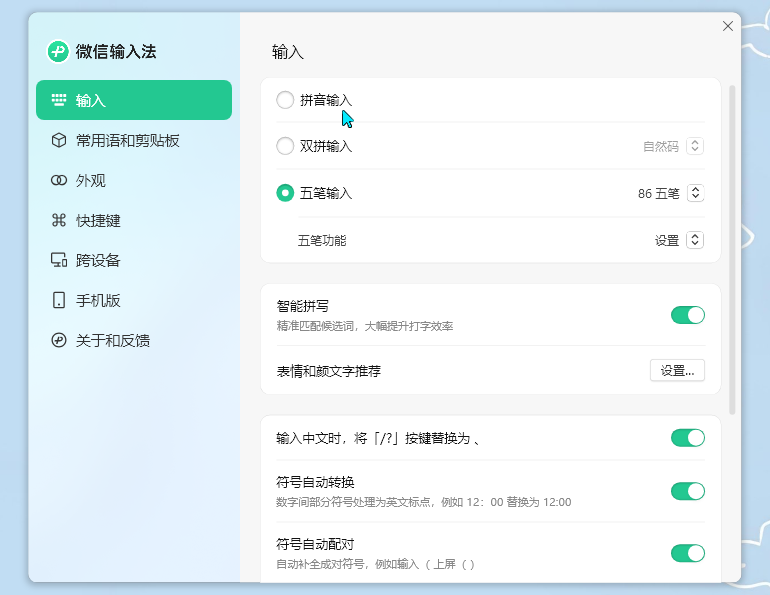This screenshot has height=595, width=770.
Task: Click 设置... button for 表情和颜文字推荐
Action: [677, 371]
